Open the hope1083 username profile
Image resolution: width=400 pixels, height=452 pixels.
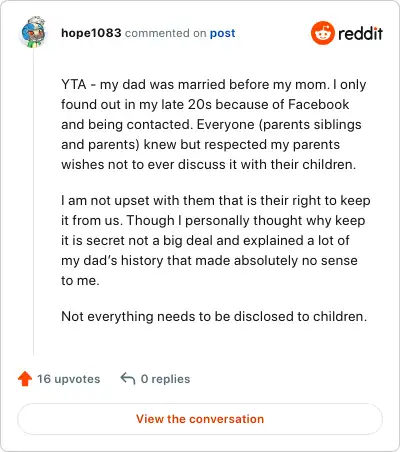[x=91, y=33]
